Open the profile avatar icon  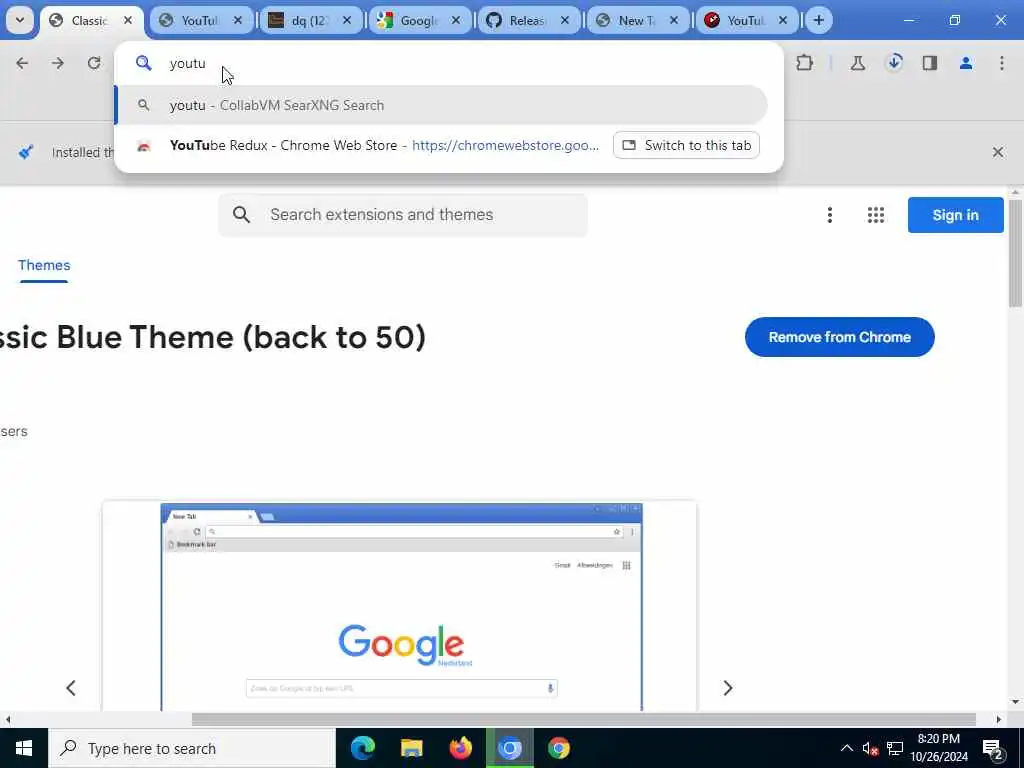pos(966,63)
